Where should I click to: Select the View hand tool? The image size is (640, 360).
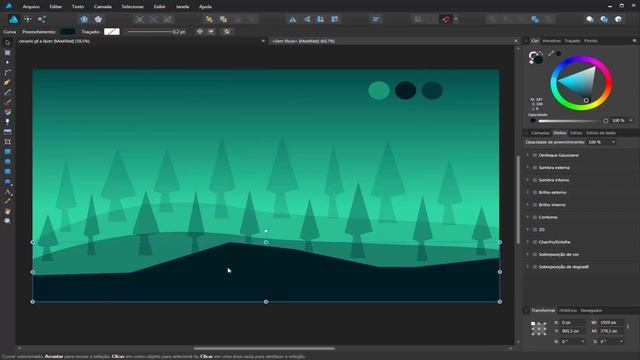pyautogui.click(x=7, y=211)
